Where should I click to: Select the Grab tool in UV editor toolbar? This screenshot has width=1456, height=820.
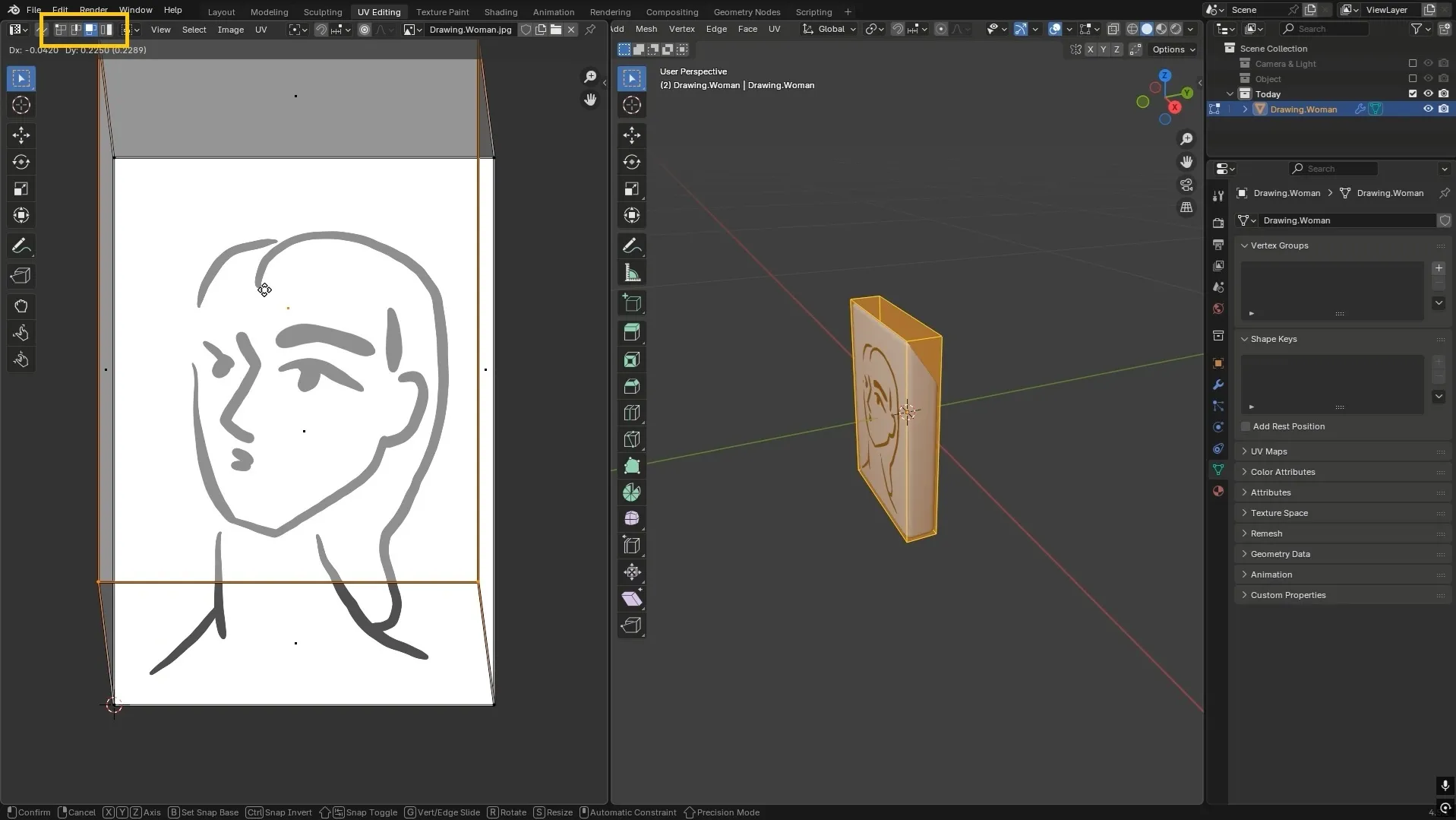tap(21, 306)
